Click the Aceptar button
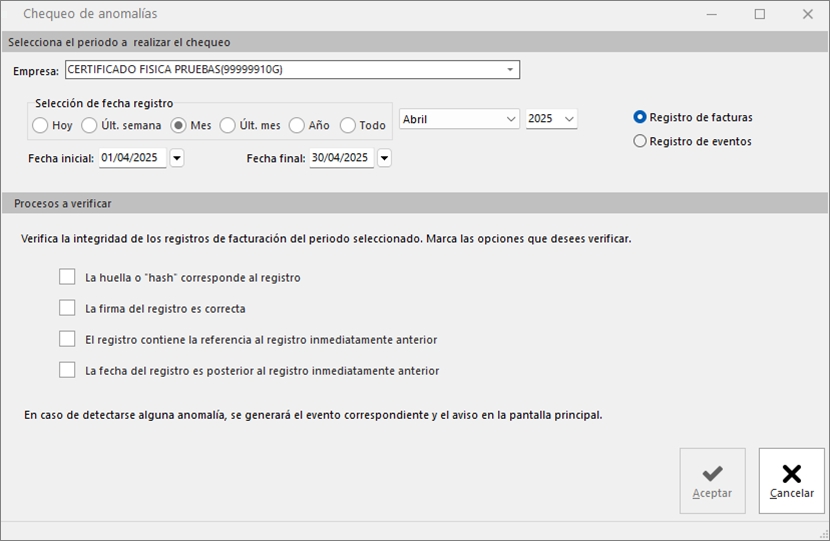The height and width of the screenshot is (541, 830). pos(712,481)
